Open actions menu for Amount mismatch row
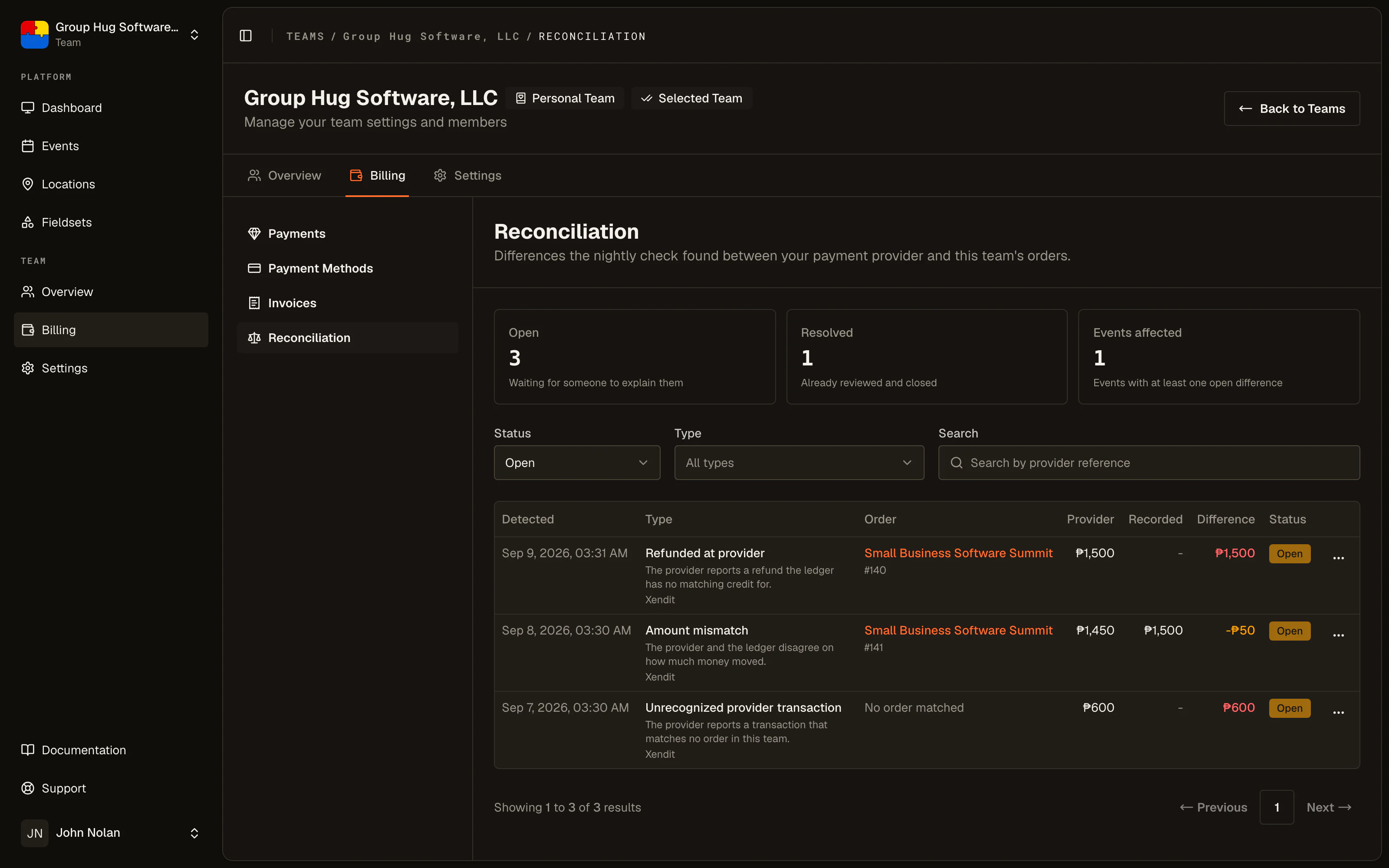Screen dimensions: 1389x868 pyautogui.click(x=1339, y=635)
